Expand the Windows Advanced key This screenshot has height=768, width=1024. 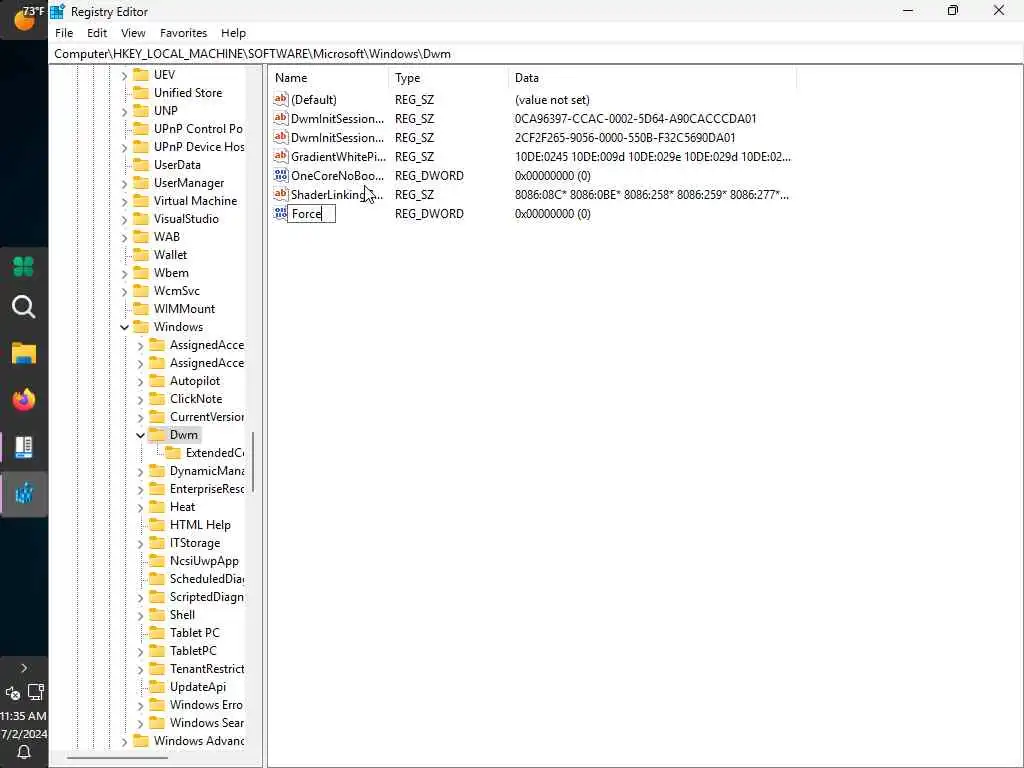(x=124, y=741)
